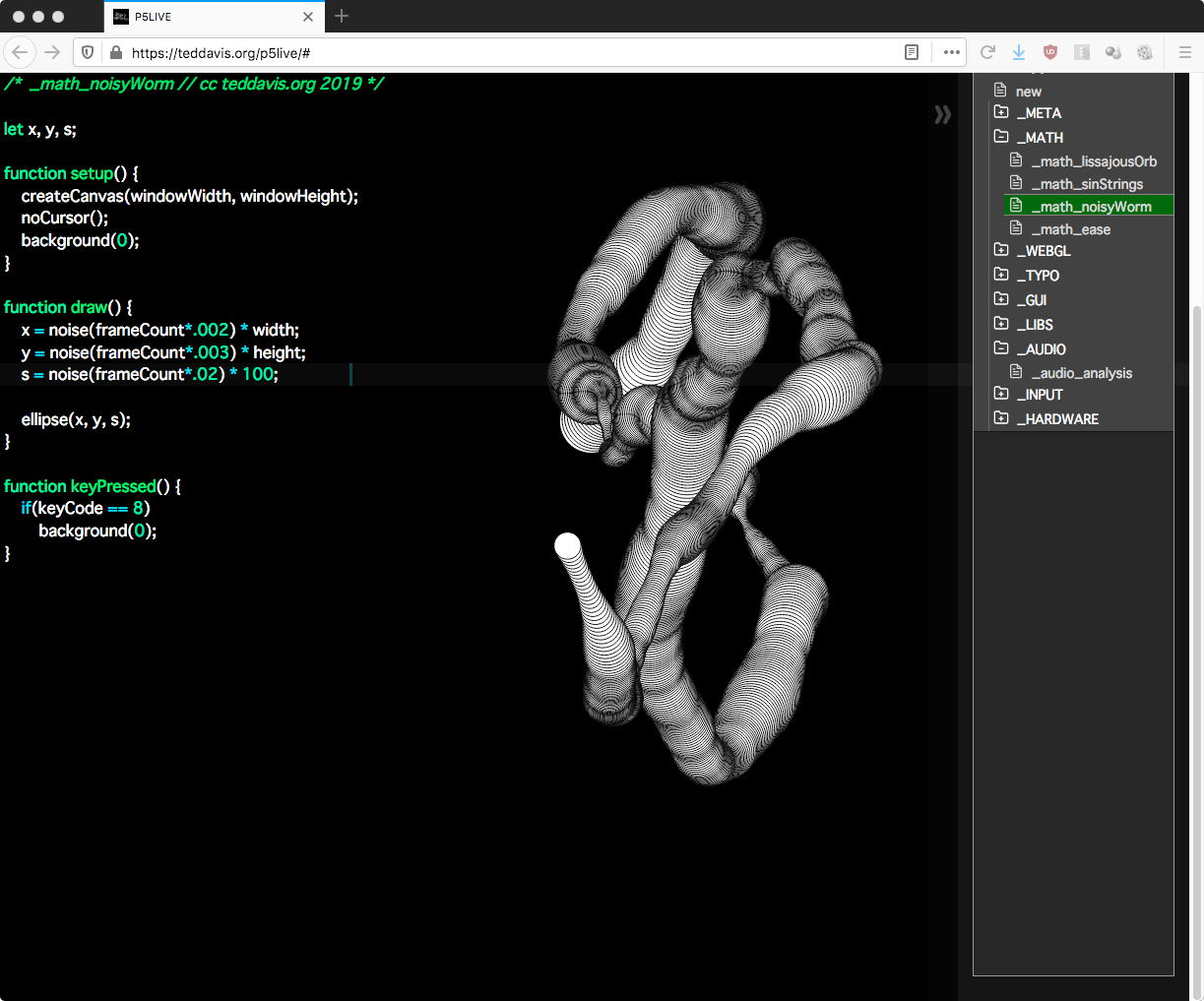Screen dimensions: 1204x1001
Task: Reload the current page
Action: pyautogui.click(x=987, y=52)
